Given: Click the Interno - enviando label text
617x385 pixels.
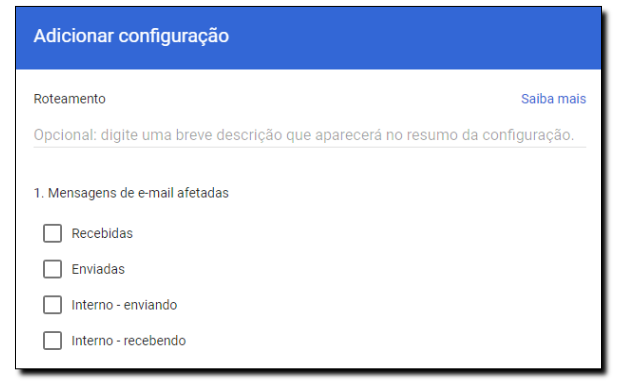Looking at the screenshot, I should [124, 305].
